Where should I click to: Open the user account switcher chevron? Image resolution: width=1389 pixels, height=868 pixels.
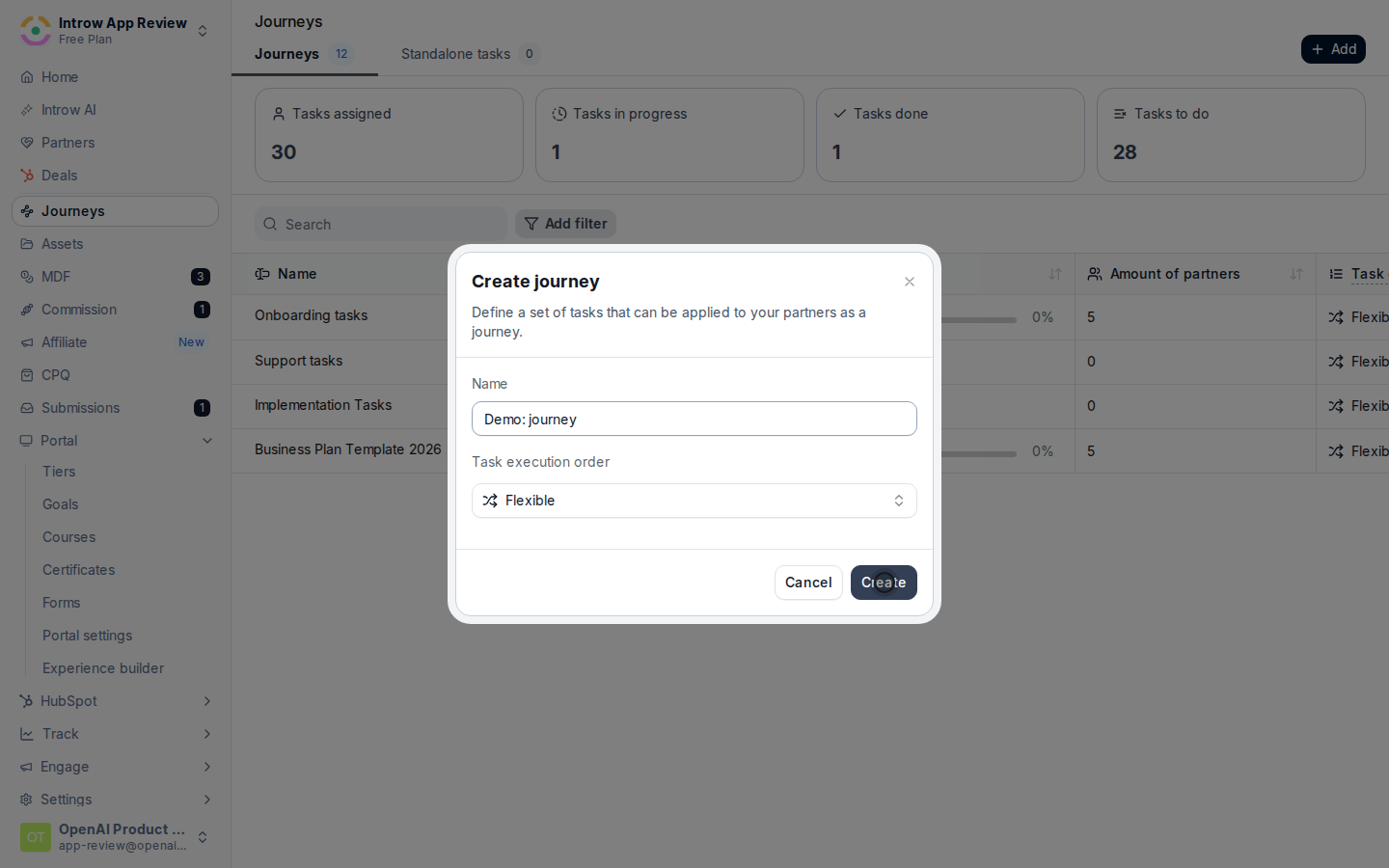tap(203, 837)
